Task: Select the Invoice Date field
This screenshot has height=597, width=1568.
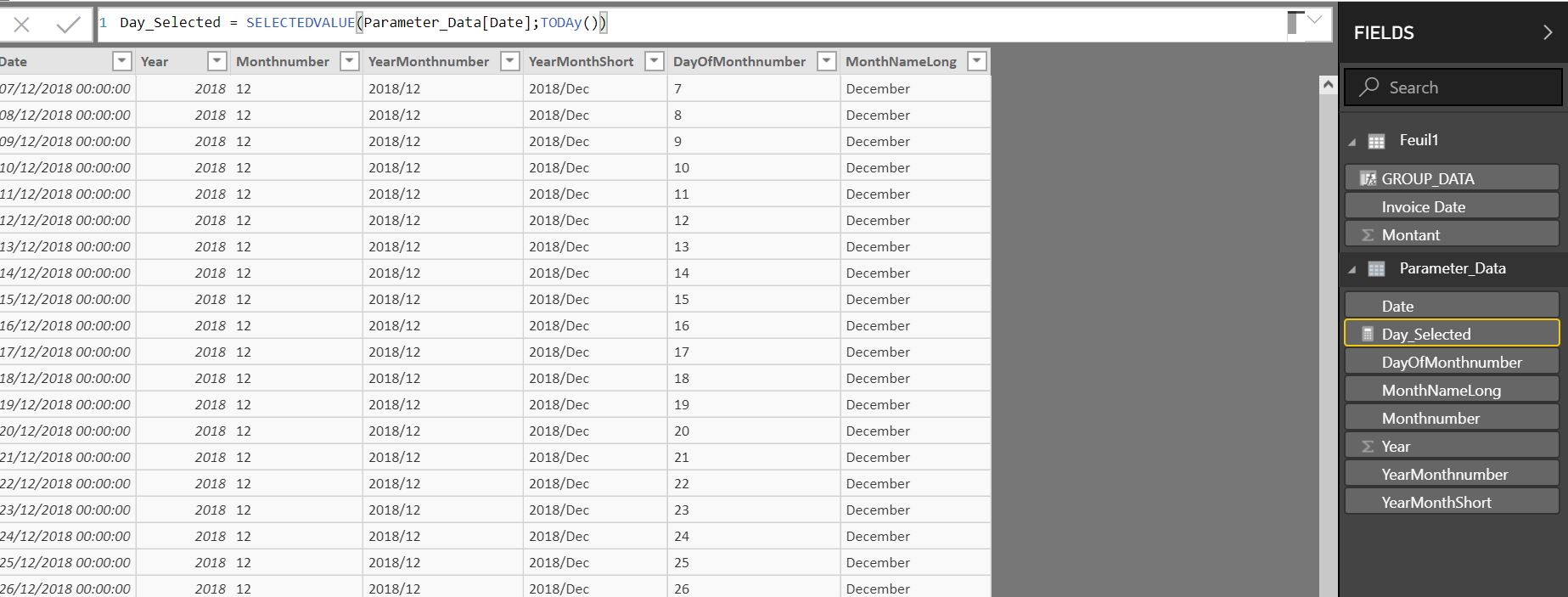Action: pos(1452,206)
